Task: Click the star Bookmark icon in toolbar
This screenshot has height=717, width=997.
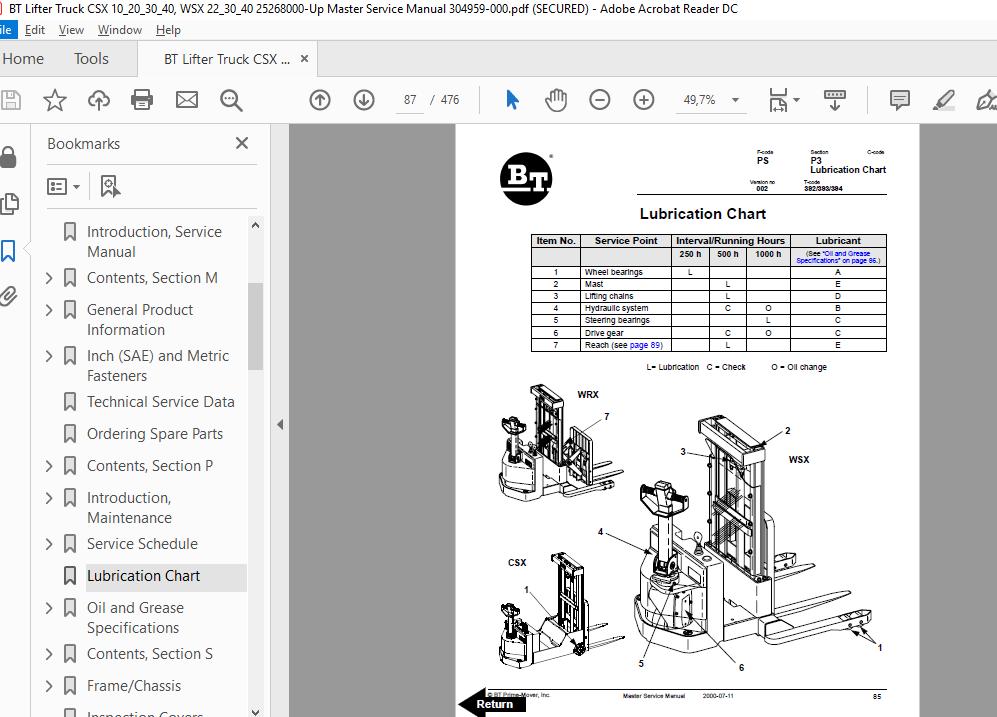Action: pyautogui.click(x=55, y=100)
